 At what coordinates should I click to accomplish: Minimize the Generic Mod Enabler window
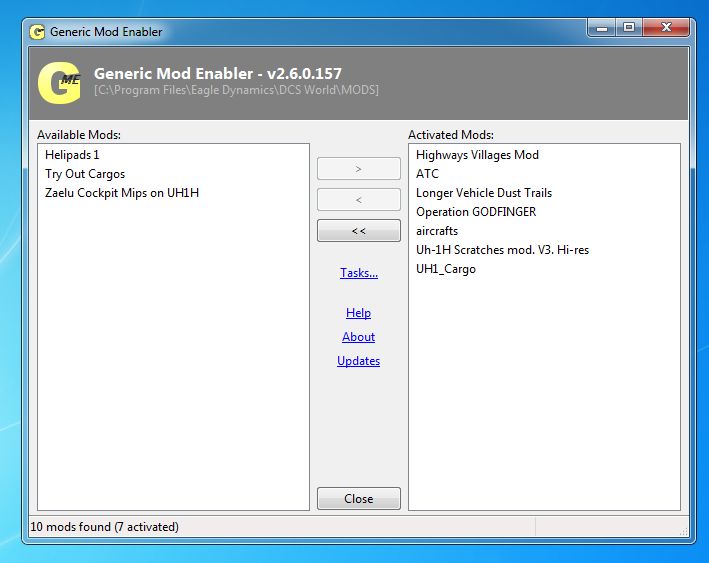pyautogui.click(x=602, y=28)
